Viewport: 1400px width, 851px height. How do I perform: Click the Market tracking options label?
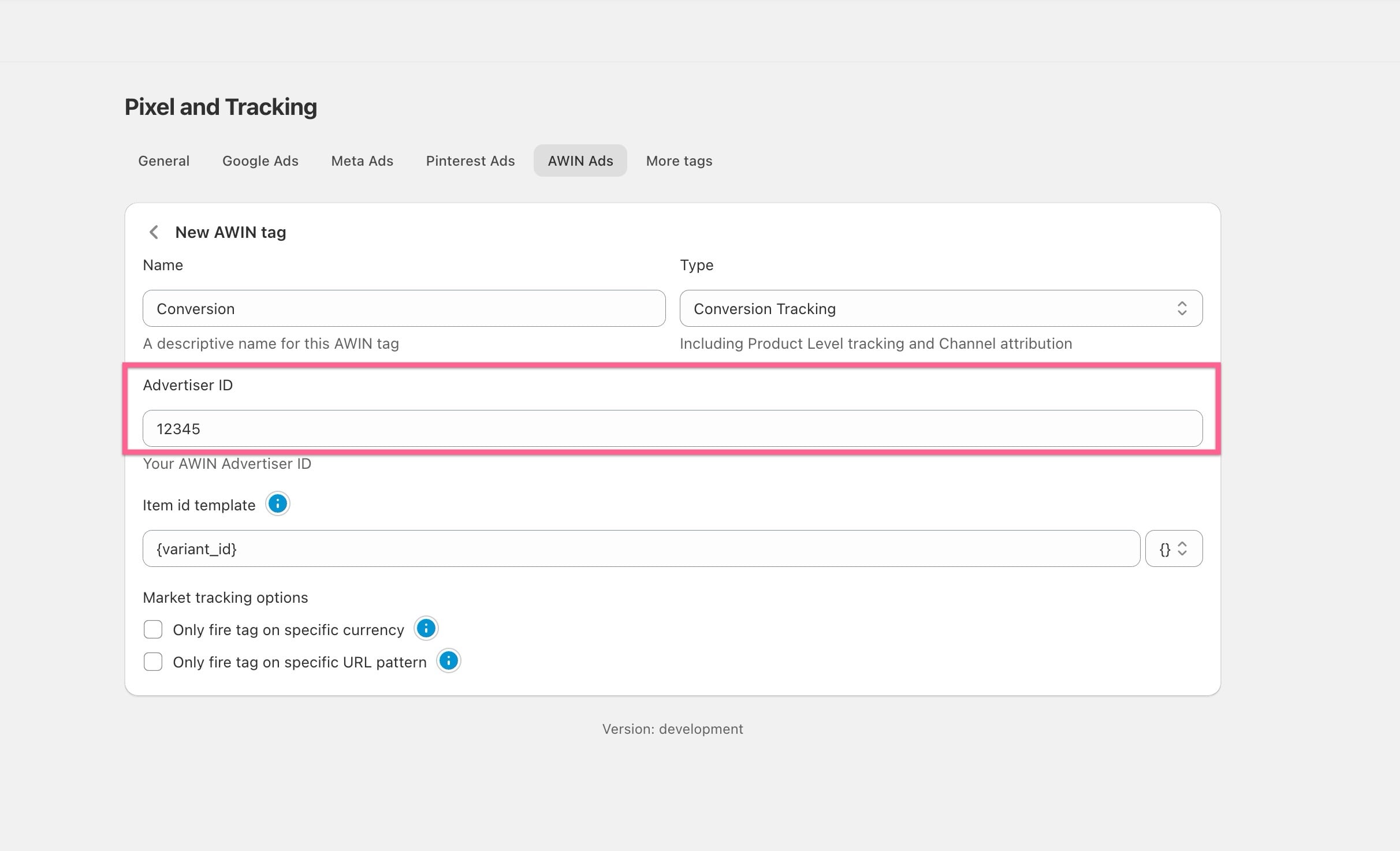click(x=225, y=598)
